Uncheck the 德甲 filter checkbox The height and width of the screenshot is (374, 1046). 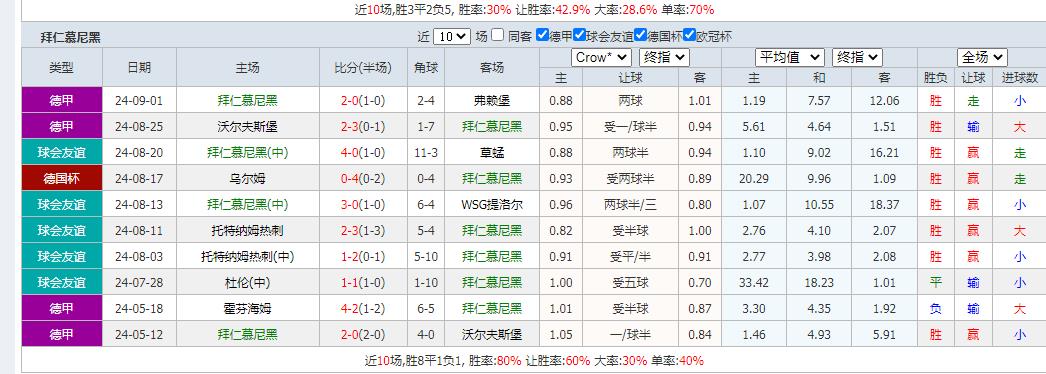[x=542, y=36]
